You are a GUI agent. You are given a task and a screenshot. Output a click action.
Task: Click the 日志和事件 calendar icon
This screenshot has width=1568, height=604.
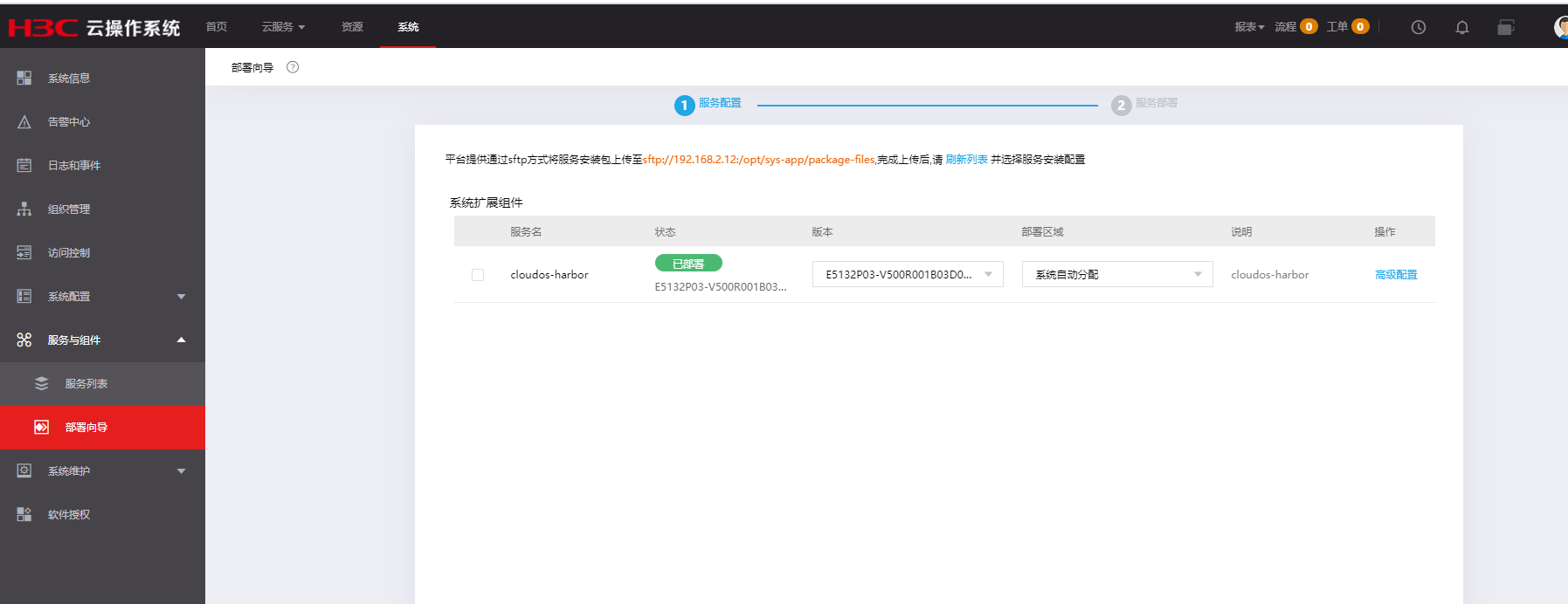click(24, 166)
